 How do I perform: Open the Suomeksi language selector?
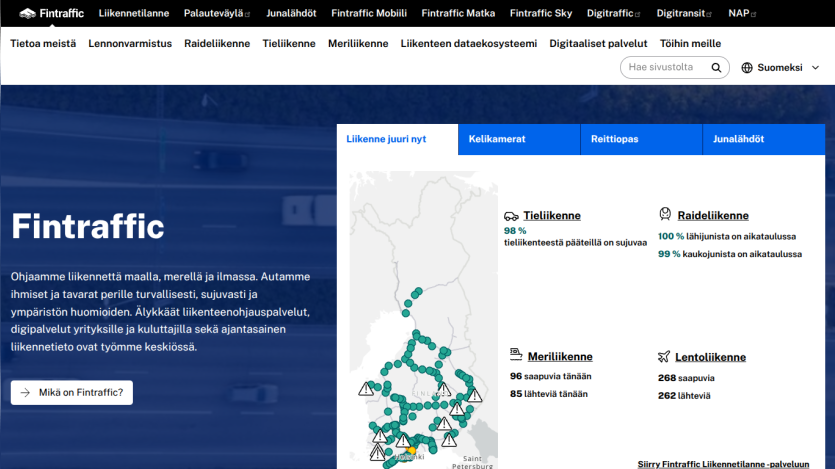tap(780, 68)
